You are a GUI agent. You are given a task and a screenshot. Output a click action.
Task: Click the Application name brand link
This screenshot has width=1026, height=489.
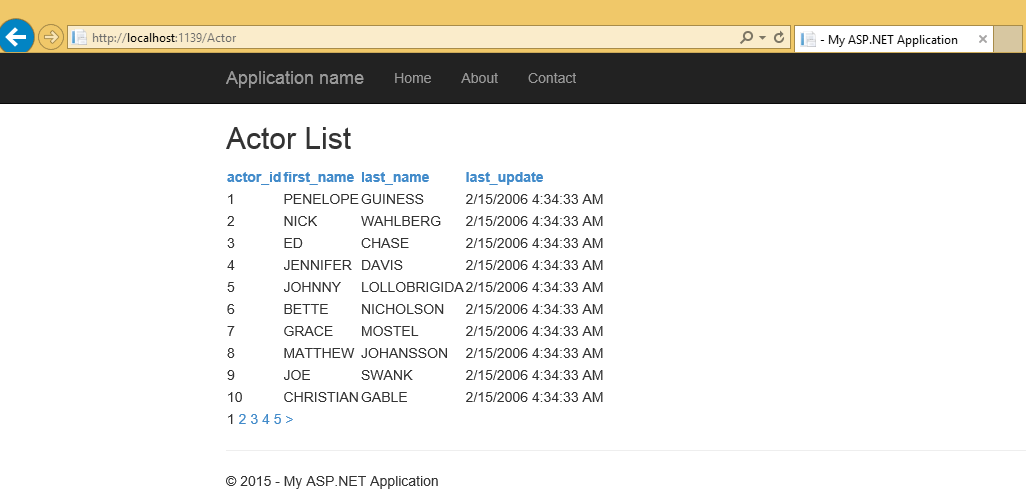[x=294, y=78]
